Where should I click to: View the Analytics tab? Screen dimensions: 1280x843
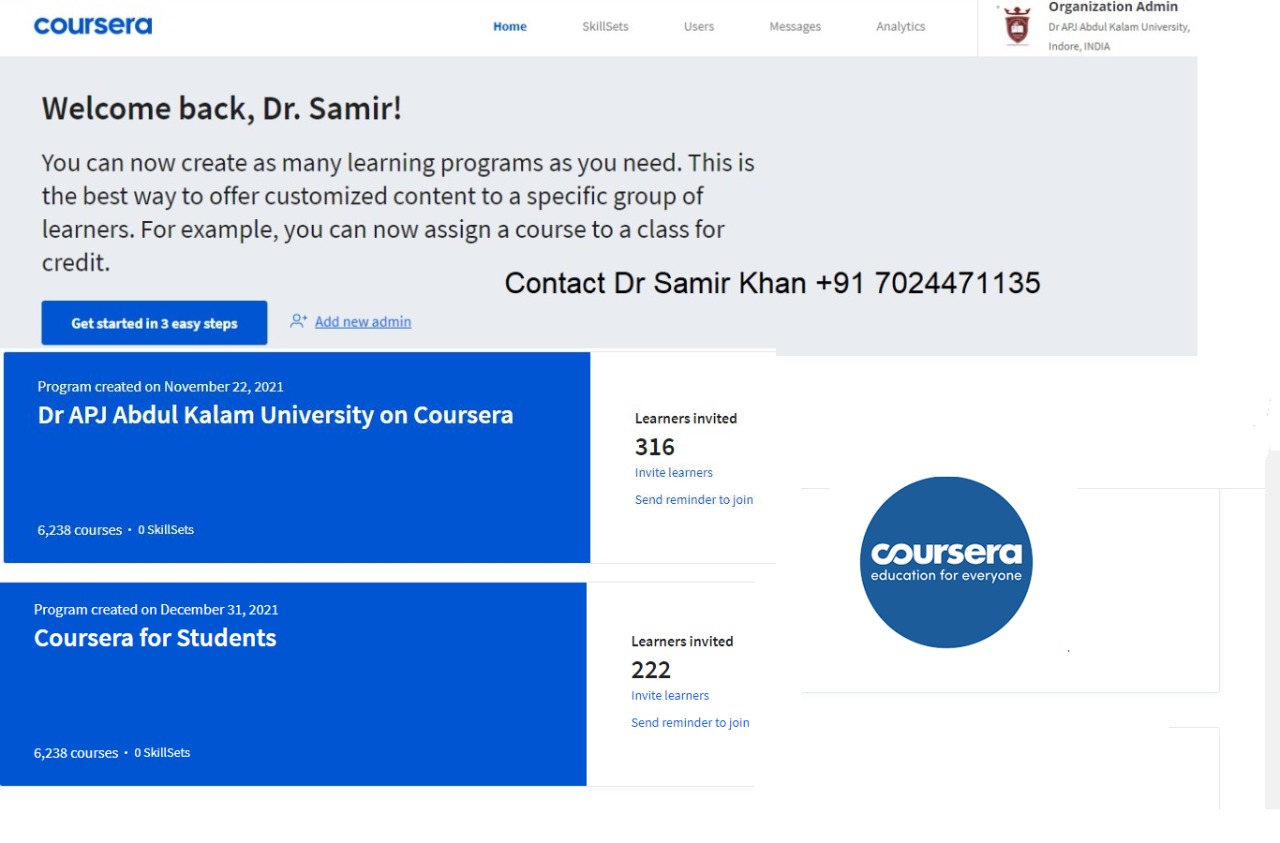point(901,27)
